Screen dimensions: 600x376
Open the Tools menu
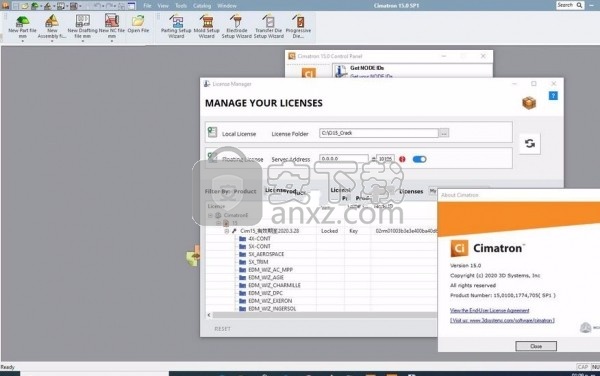pos(181,6)
